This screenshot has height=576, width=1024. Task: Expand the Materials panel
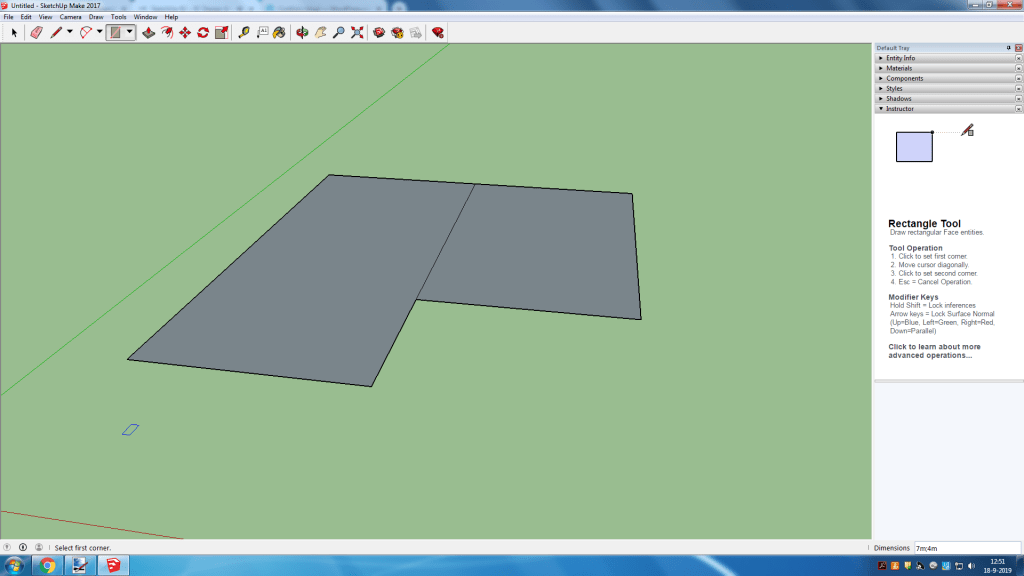tap(899, 68)
